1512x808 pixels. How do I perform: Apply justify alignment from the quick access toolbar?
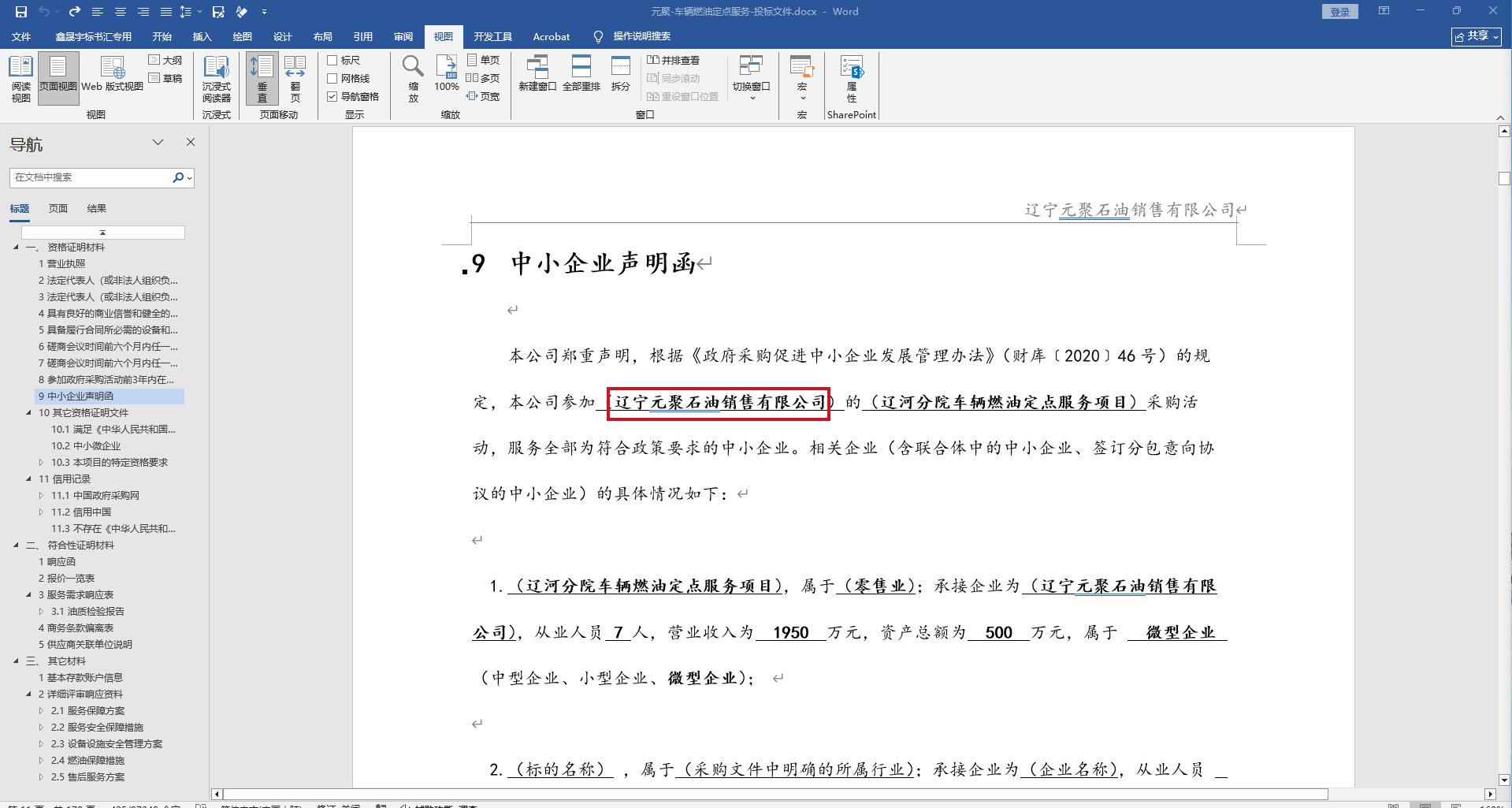tap(166, 12)
